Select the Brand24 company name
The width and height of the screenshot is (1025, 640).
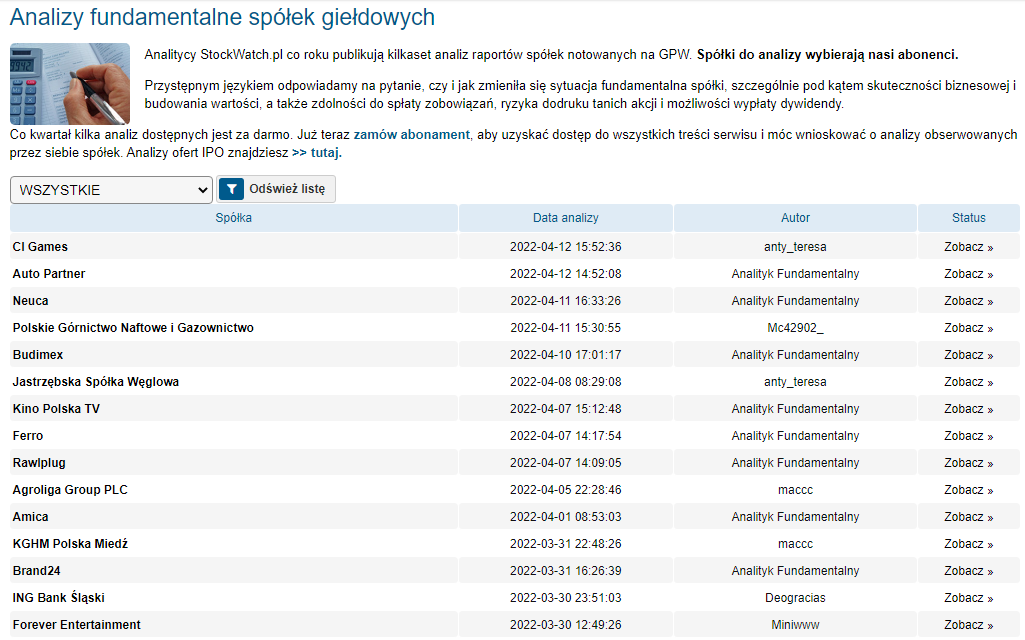[x=37, y=571]
